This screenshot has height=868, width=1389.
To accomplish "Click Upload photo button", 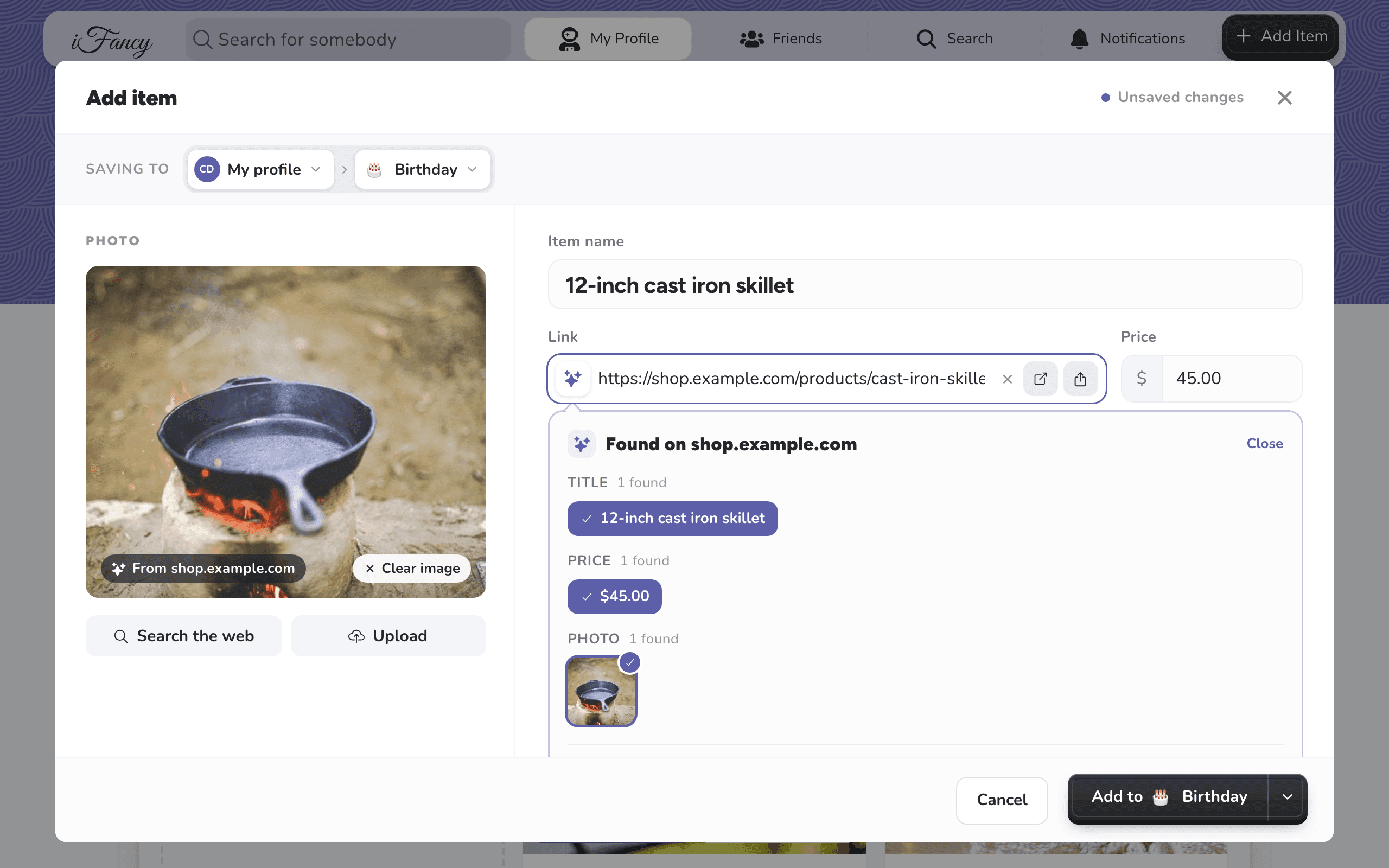I will pos(388,636).
